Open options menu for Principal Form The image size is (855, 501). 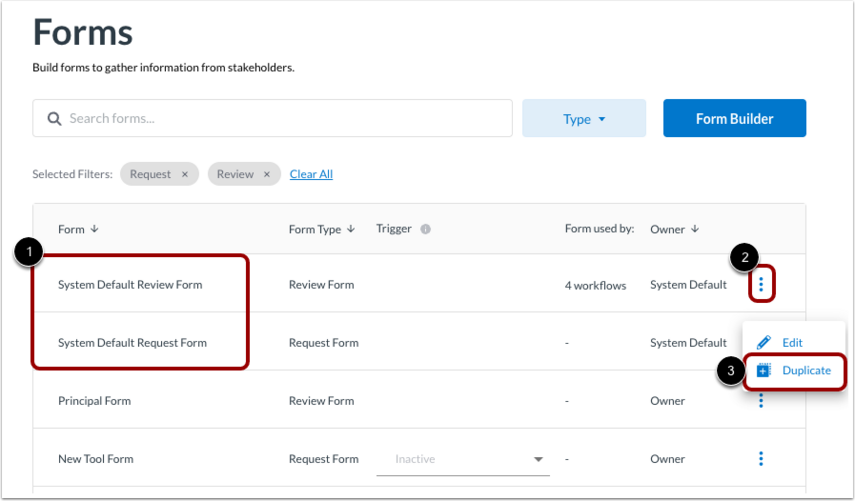pyautogui.click(x=761, y=401)
